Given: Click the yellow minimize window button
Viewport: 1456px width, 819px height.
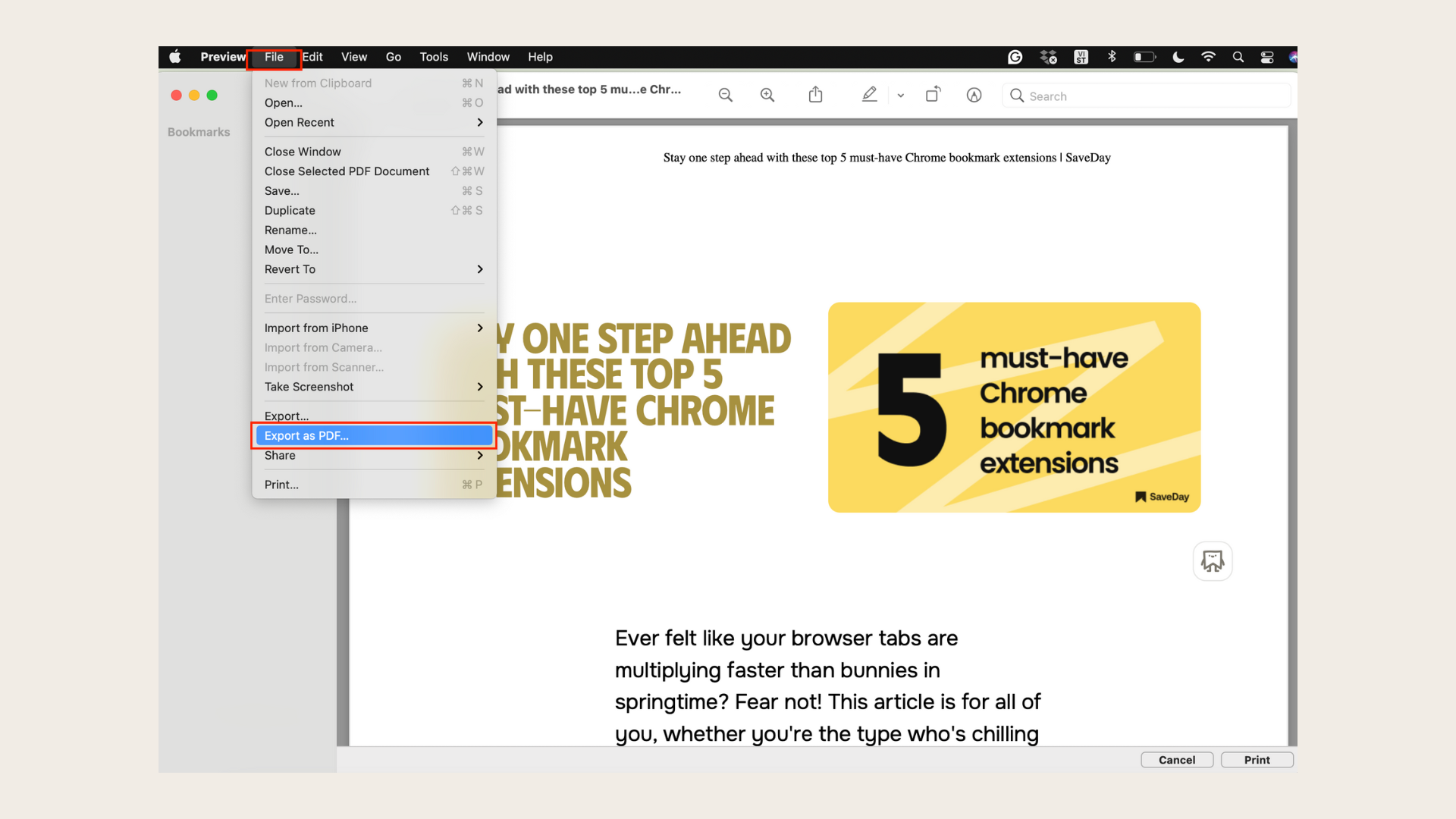Looking at the screenshot, I should [194, 96].
